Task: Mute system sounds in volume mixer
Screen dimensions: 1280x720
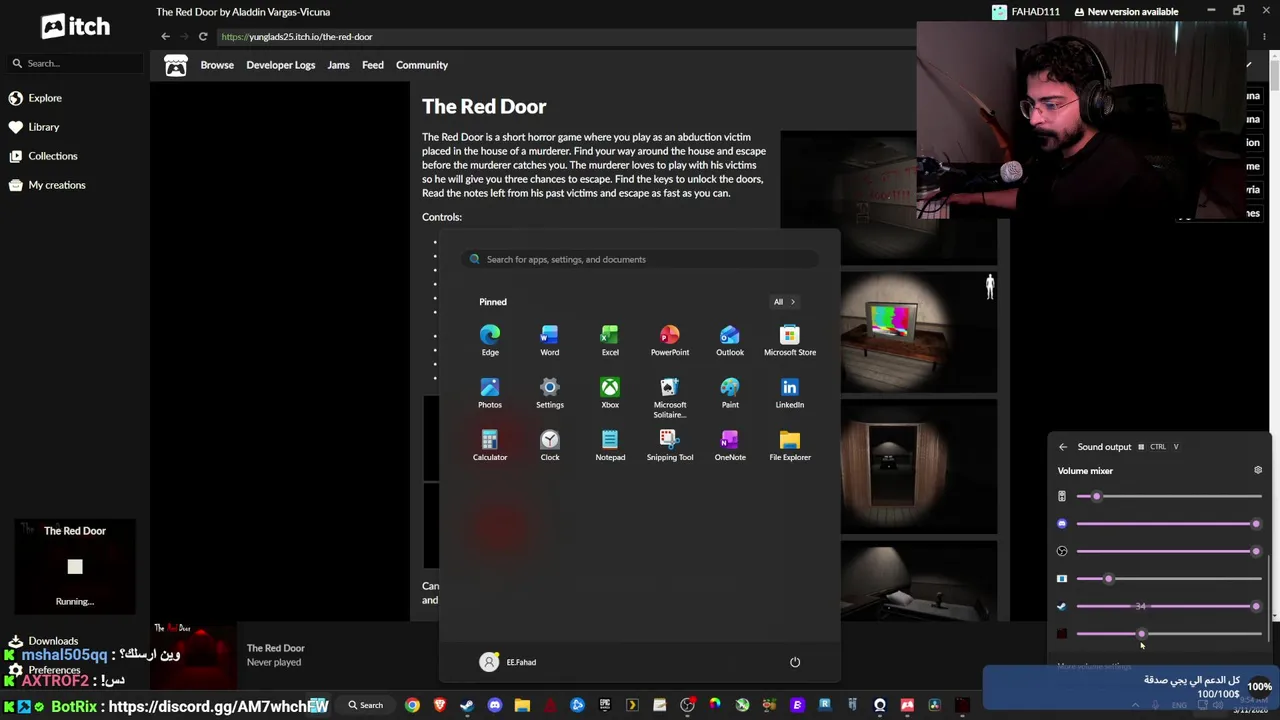Action: 1062,496
